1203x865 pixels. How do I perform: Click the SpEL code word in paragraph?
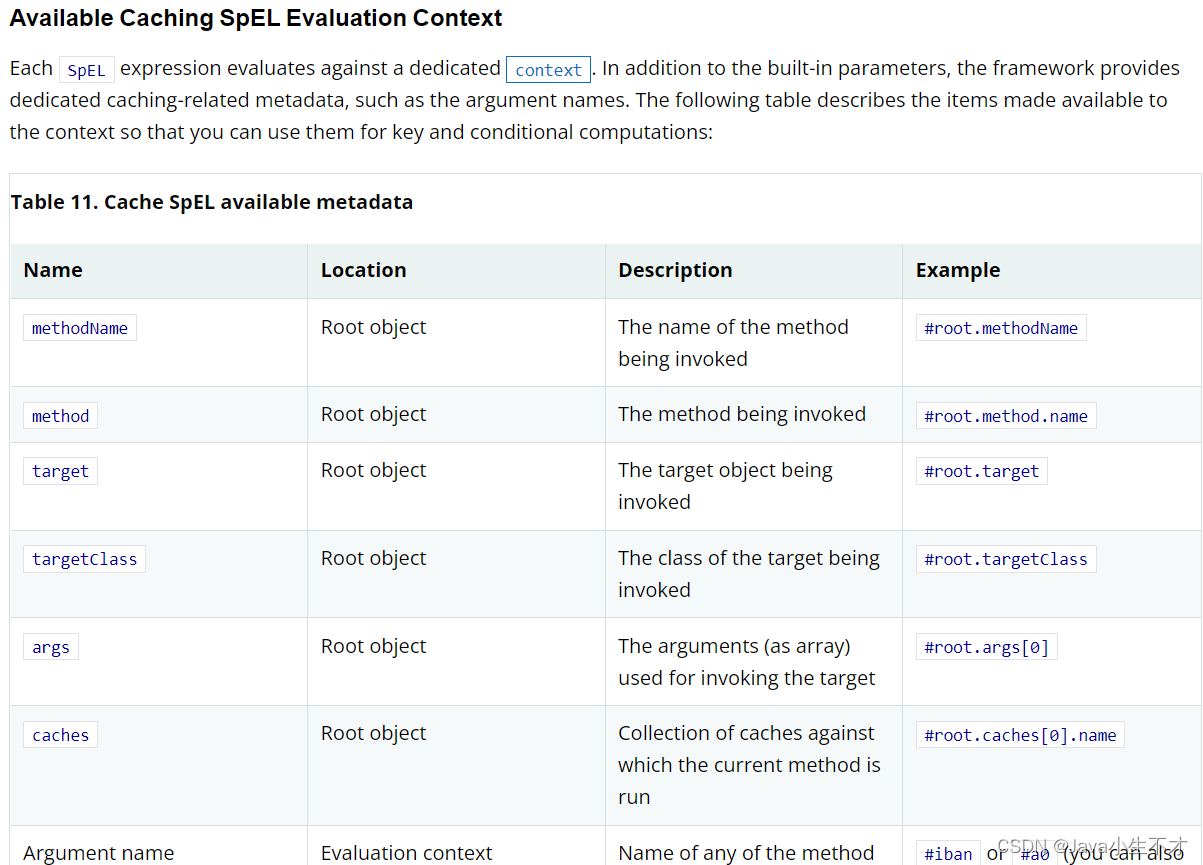[x=87, y=70]
